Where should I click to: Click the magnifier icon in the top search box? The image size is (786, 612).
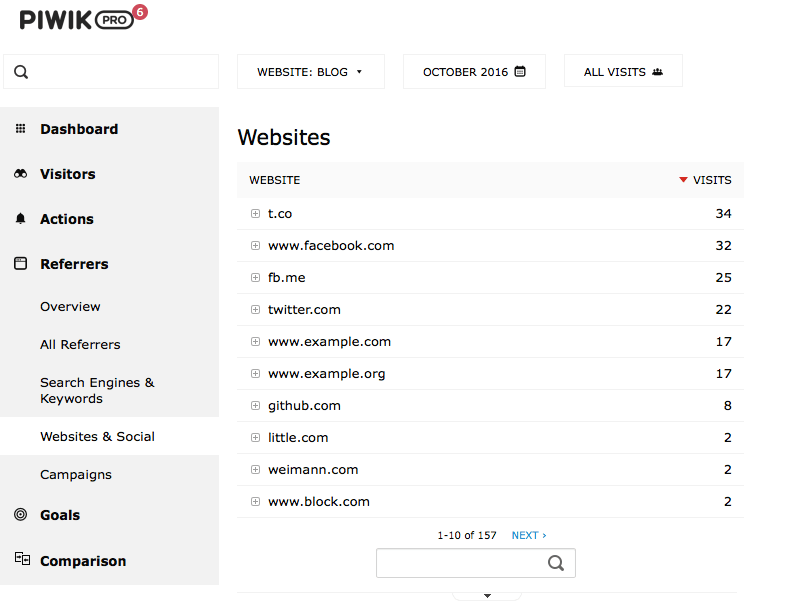(x=21, y=72)
